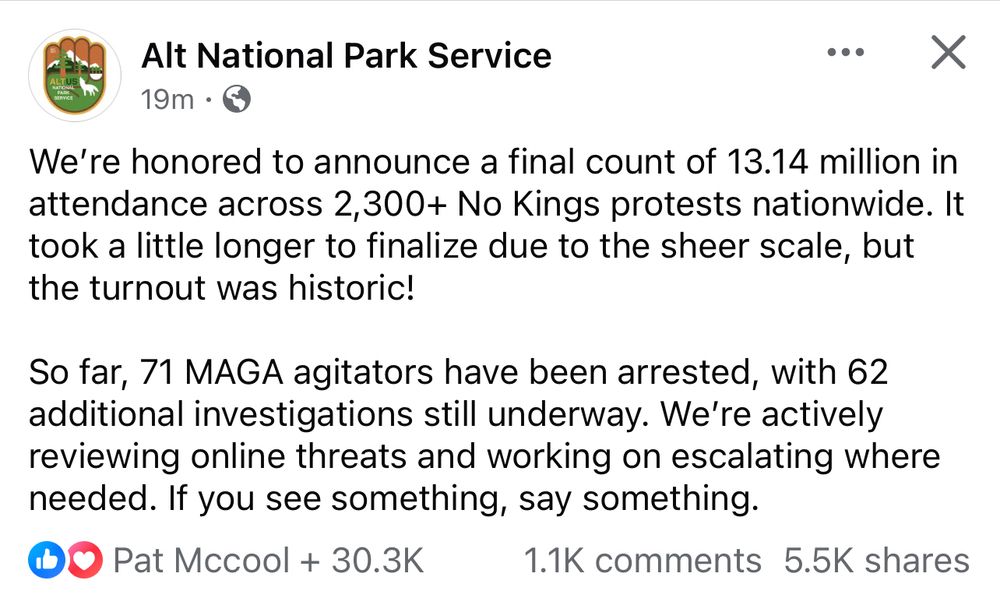Viewport: 1000px width, 615px height.
Task: Dismiss the post with the X button
Action: point(947,53)
